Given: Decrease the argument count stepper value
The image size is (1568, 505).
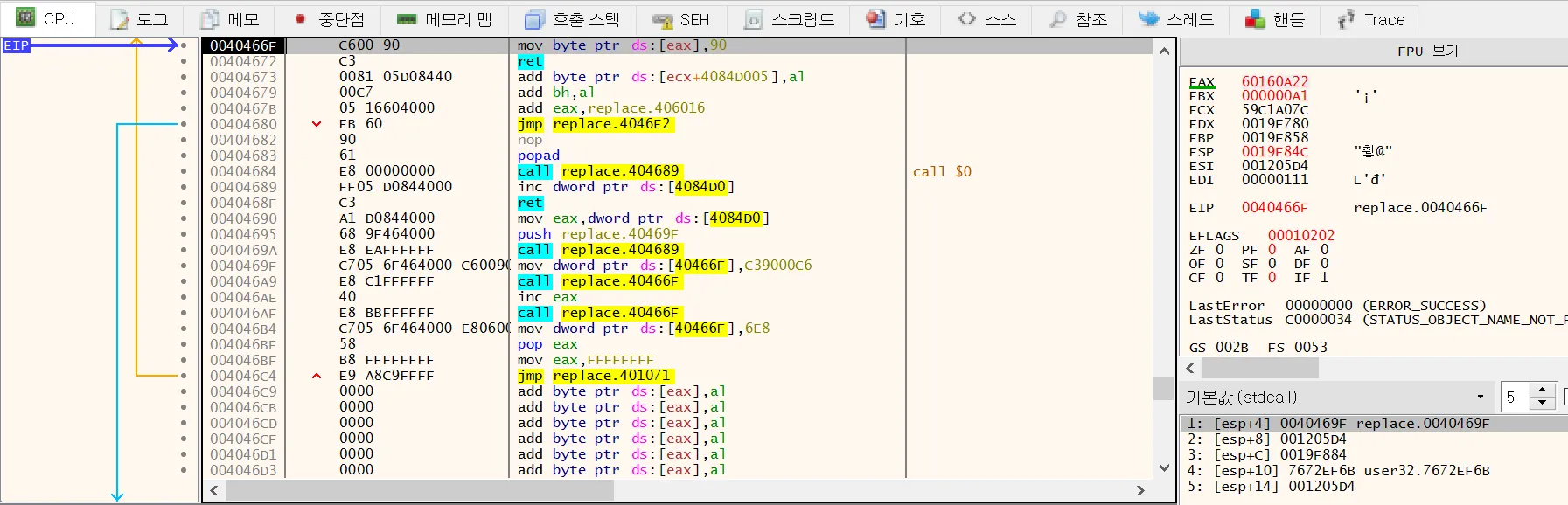Looking at the screenshot, I should click(1543, 403).
